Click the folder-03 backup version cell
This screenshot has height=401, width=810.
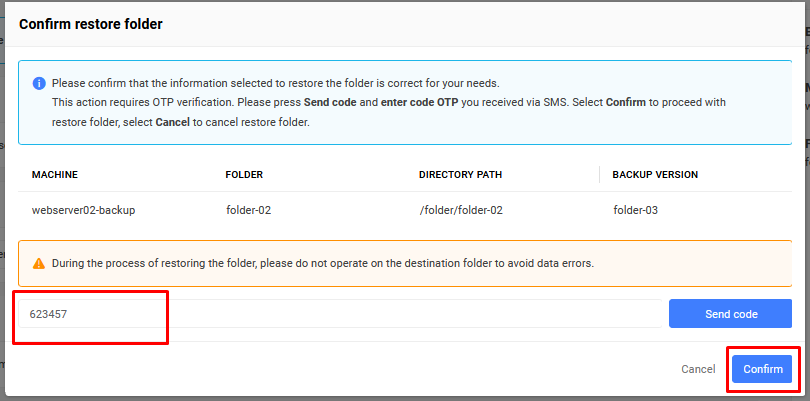pos(635,210)
